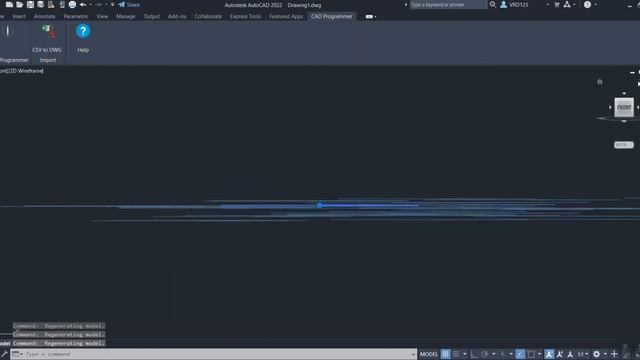The width and height of the screenshot is (640, 360).
Task: Expand the title bar help dropdown arrow
Action: [596, 4]
